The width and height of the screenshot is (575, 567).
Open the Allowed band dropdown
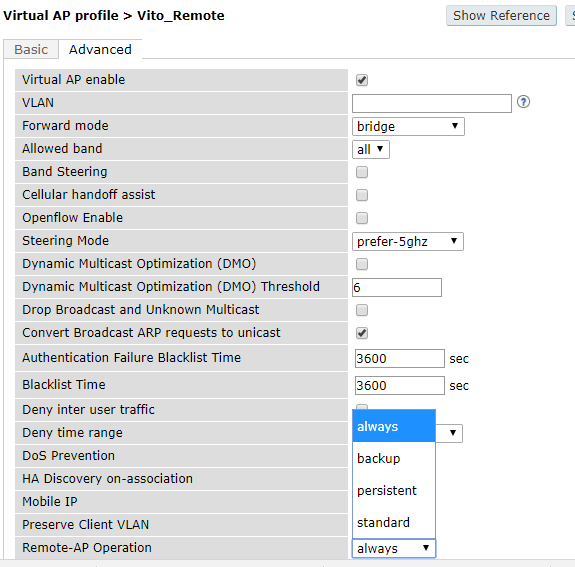371,150
